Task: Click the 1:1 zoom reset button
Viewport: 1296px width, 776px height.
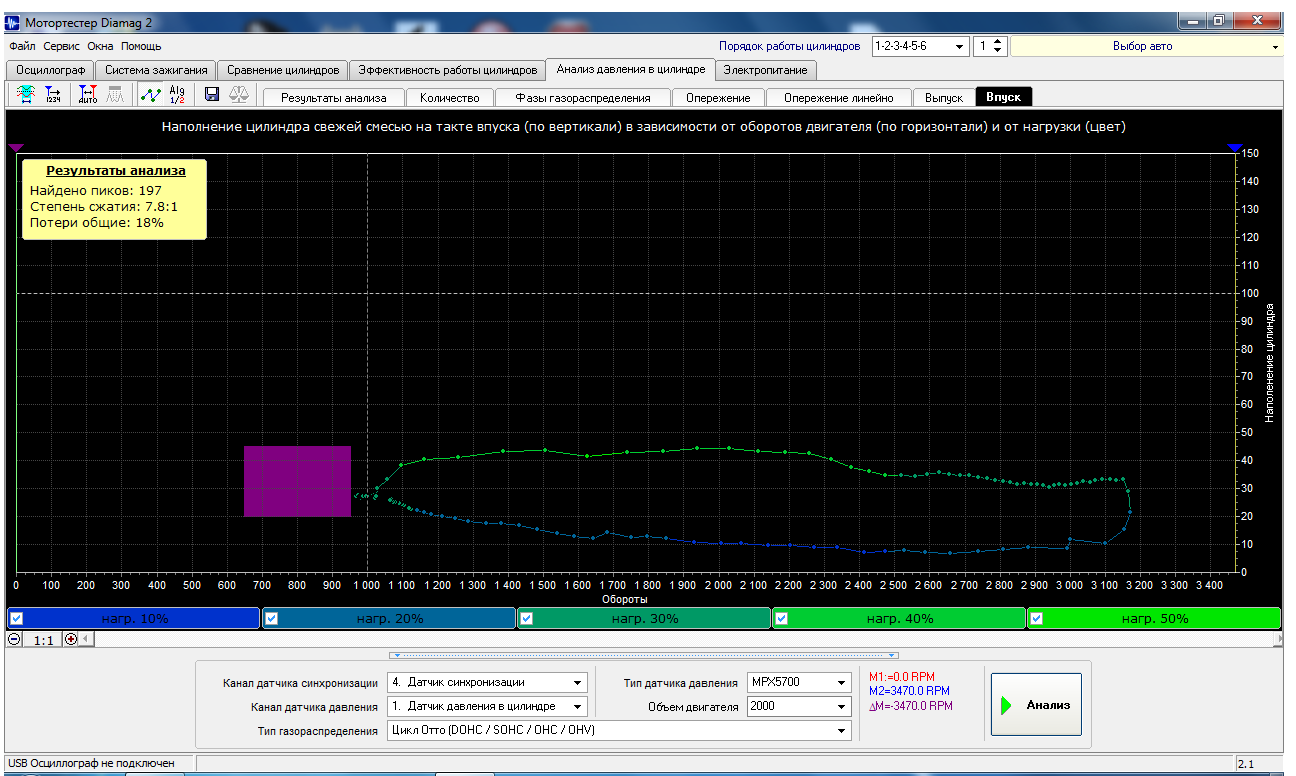Action: [x=43, y=639]
